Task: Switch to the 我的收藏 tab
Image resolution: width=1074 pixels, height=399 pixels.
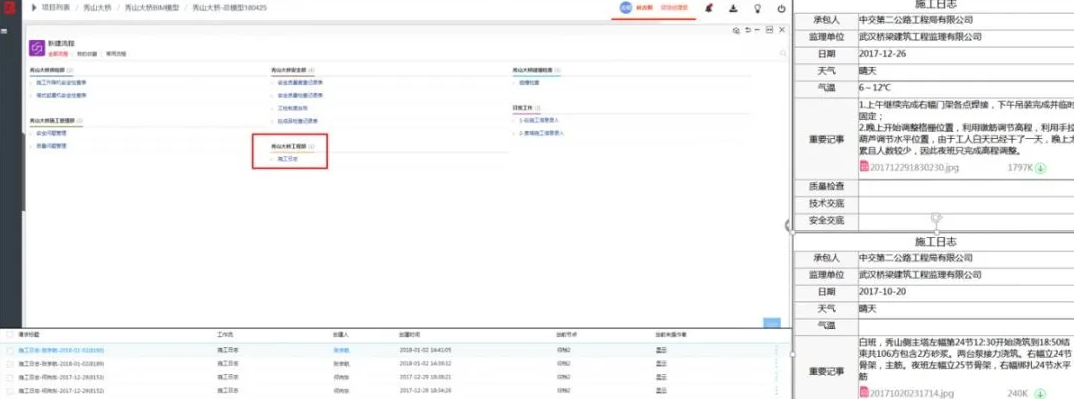Action: click(x=86, y=53)
